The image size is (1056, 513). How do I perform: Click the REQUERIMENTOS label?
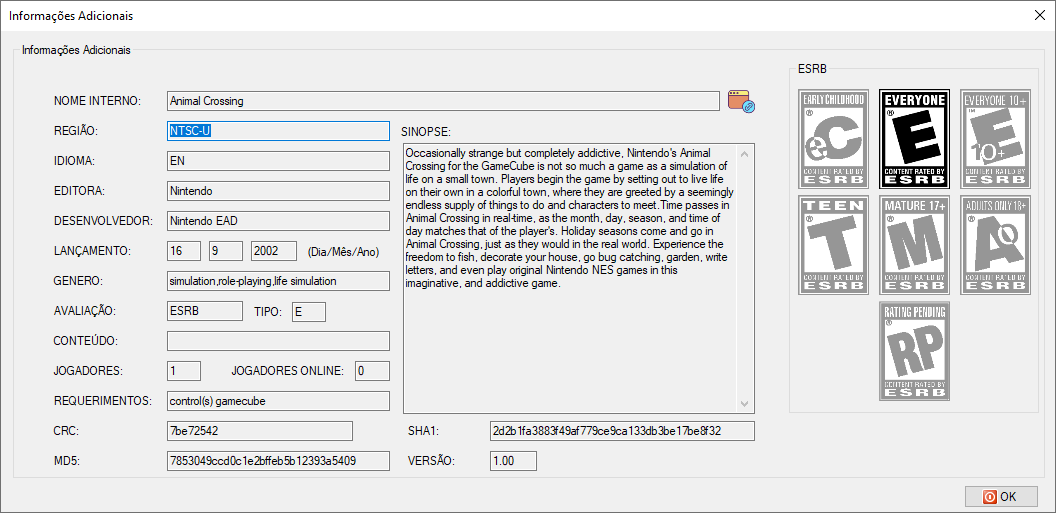click(x=101, y=401)
